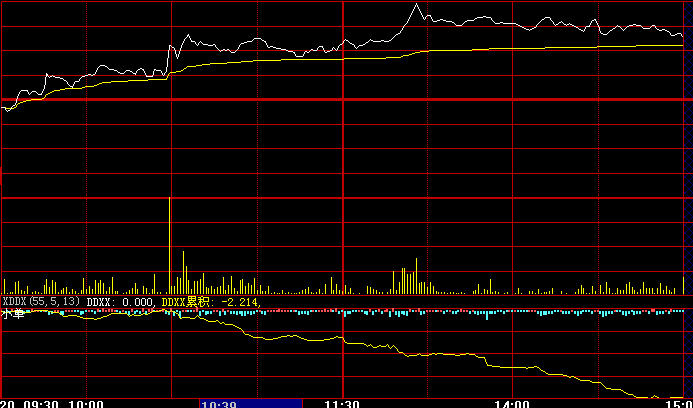This screenshot has height=408, width=693.
Task: Click the XDDX(55,5,13) indicator label
Action: (41, 302)
